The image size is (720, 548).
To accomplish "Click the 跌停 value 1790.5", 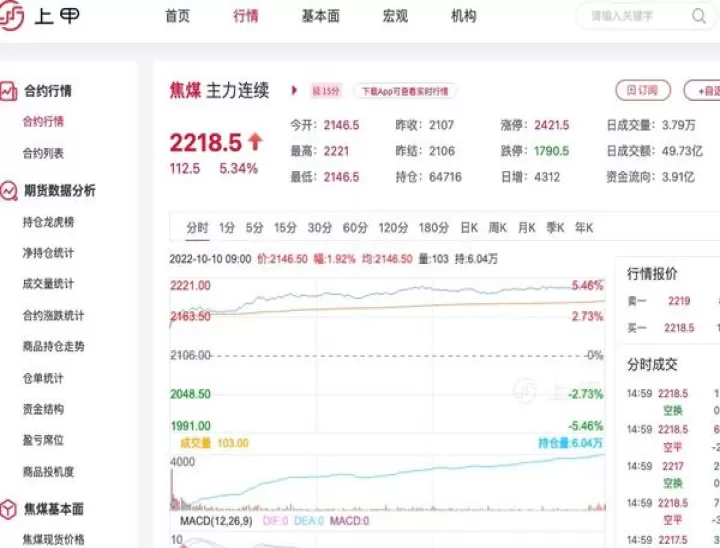I will [551, 151].
